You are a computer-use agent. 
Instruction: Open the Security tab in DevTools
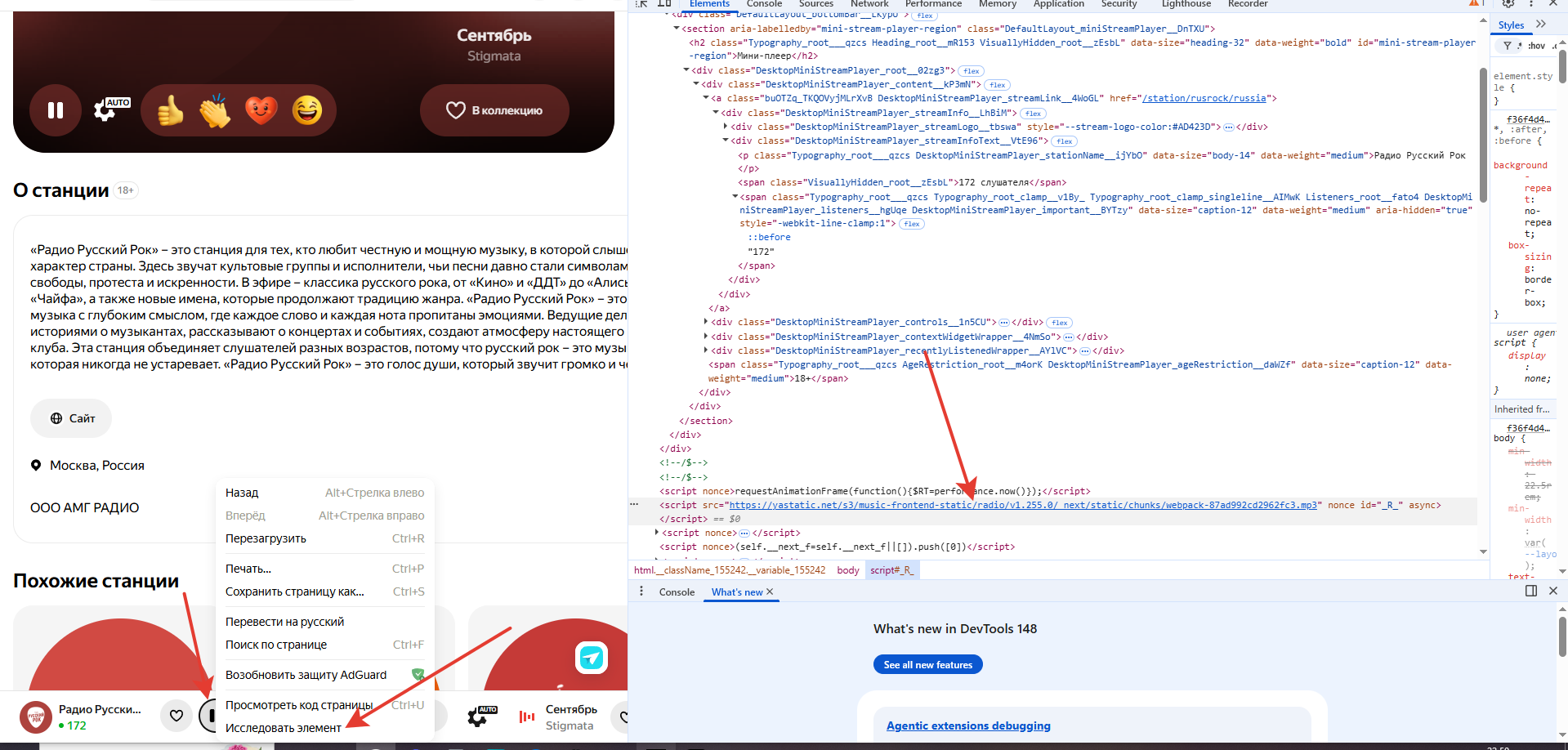[1119, 4]
